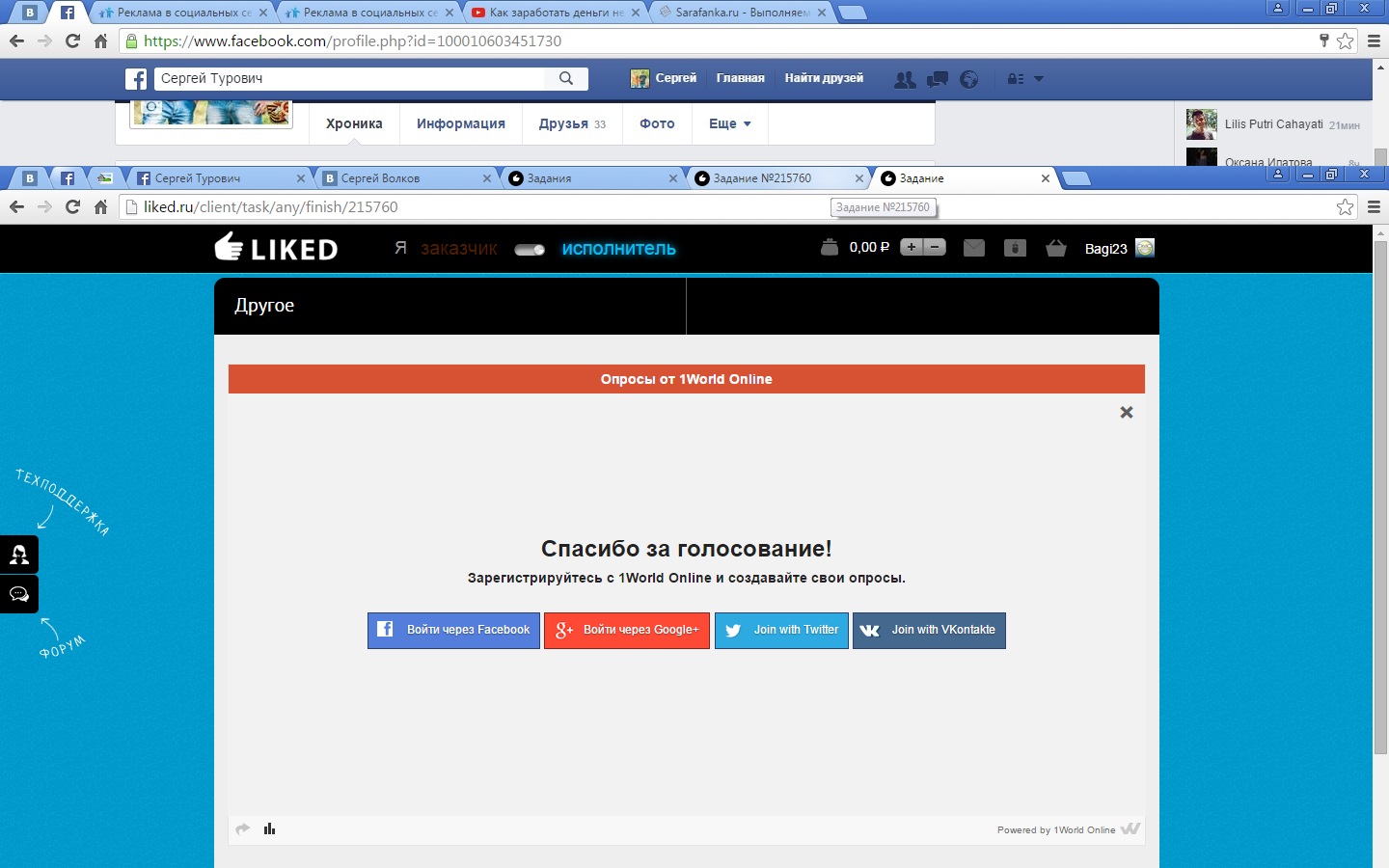
Task: Select the исполнитель role label
Action: 619,249
